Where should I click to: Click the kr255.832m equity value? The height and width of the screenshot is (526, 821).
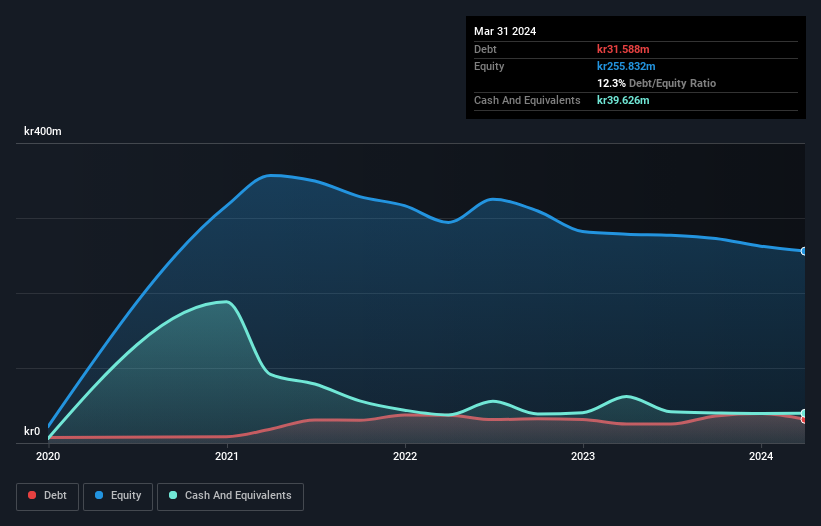pyautogui.click(x=626, y=66)
